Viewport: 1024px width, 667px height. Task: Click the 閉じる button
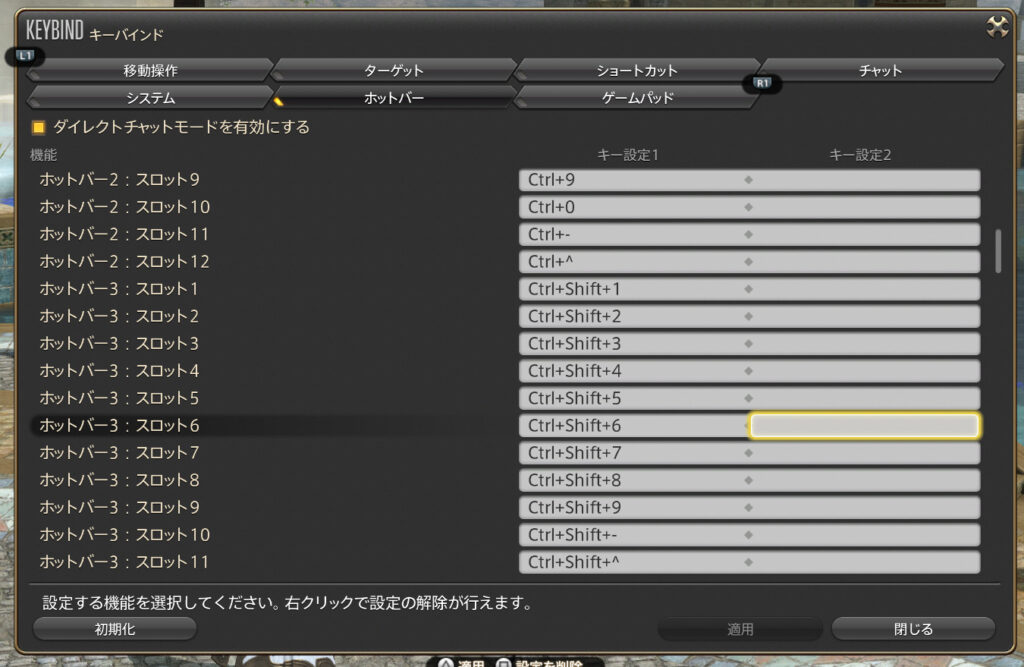[x=913, y=628]
